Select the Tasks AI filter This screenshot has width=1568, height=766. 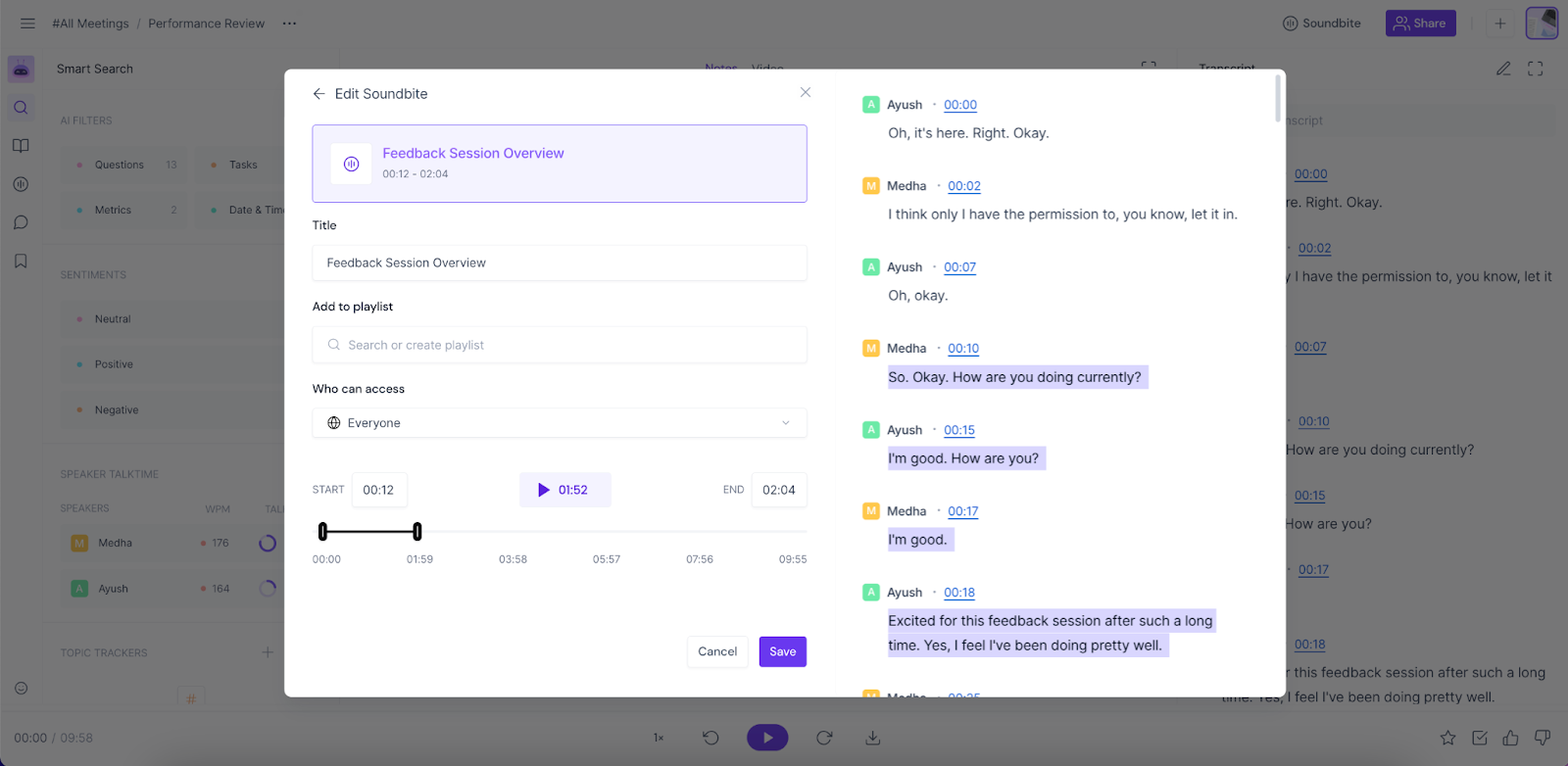click(239, 165)
